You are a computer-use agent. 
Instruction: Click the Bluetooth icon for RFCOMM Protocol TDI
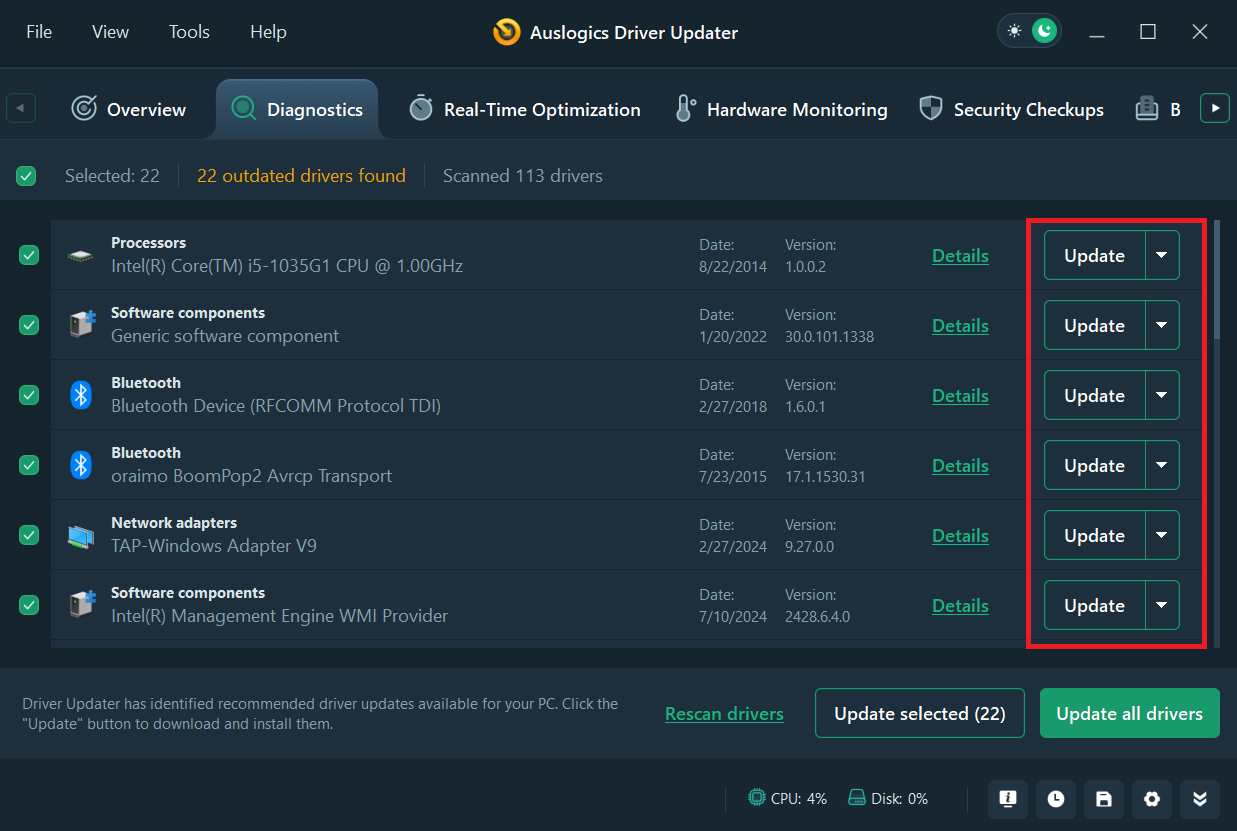tap(81, 395)
